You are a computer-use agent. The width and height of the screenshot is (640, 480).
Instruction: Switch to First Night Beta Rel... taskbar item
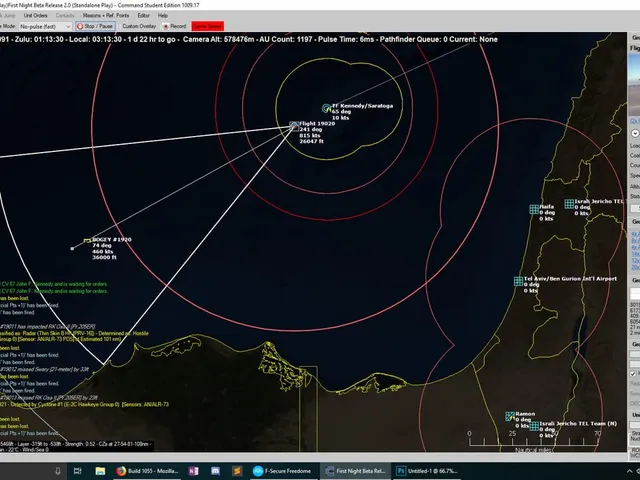(x=355, y=471)
